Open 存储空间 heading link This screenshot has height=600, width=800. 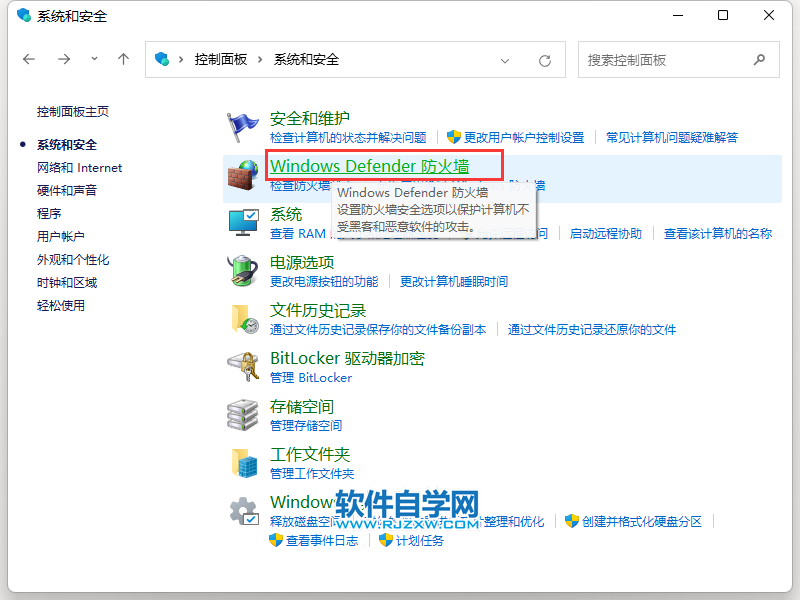302,407
